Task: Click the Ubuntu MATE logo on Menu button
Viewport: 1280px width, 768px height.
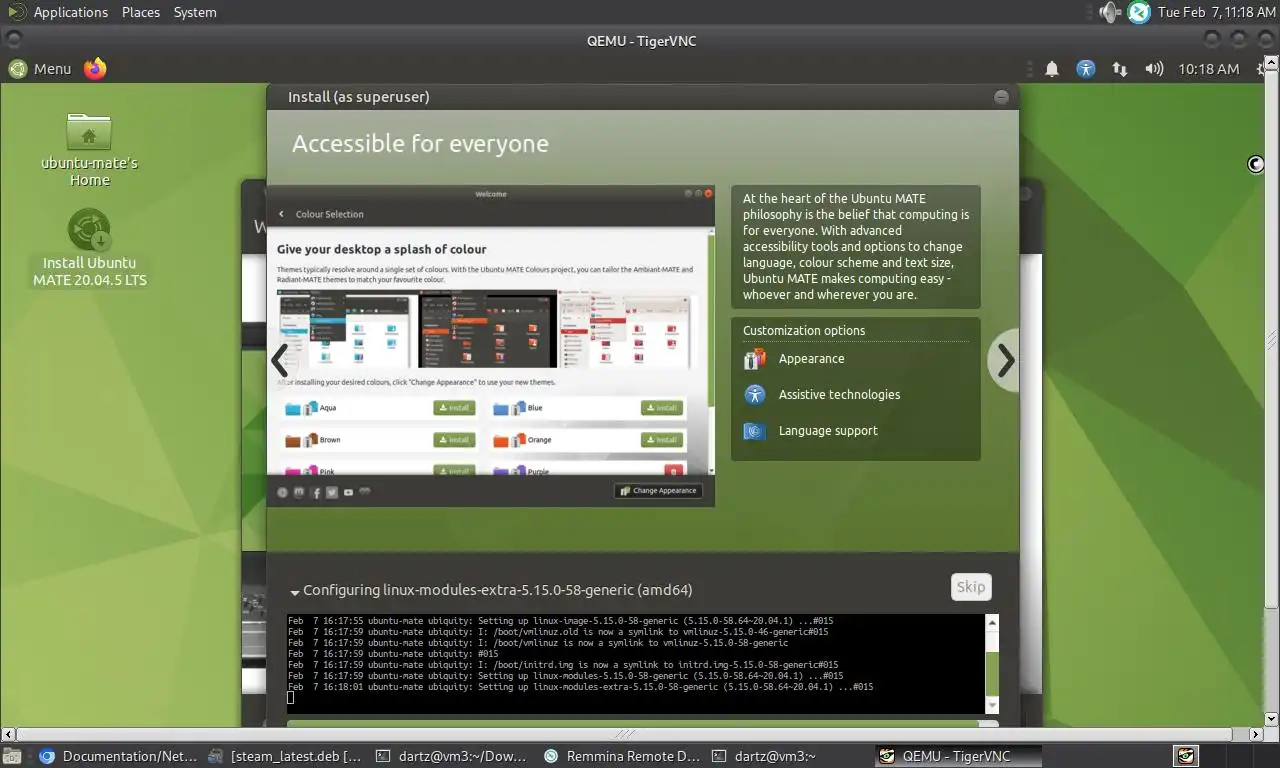Action: click(18, 68)
